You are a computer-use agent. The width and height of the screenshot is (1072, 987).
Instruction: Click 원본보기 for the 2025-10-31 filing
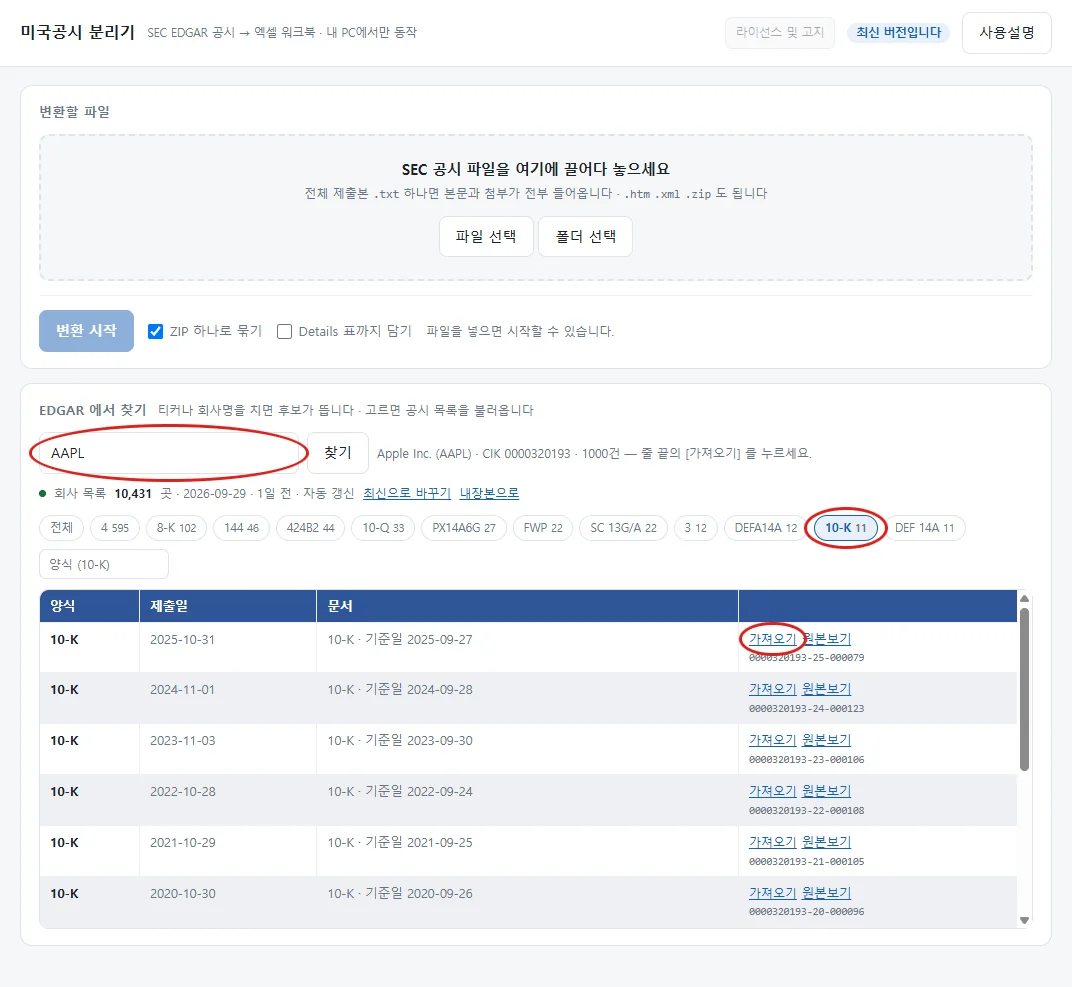coord(827,639)
